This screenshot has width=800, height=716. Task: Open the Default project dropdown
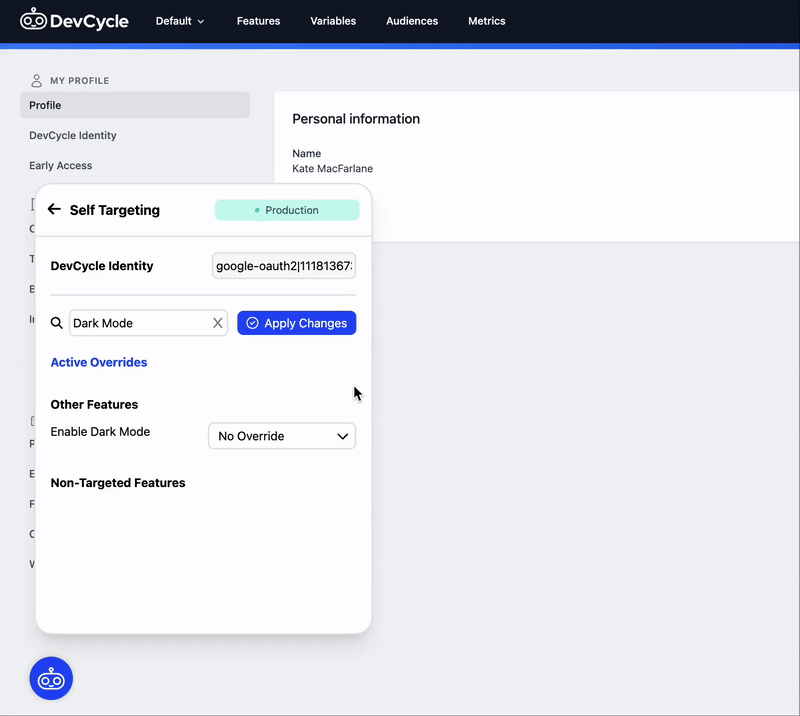tap(180, 20)
